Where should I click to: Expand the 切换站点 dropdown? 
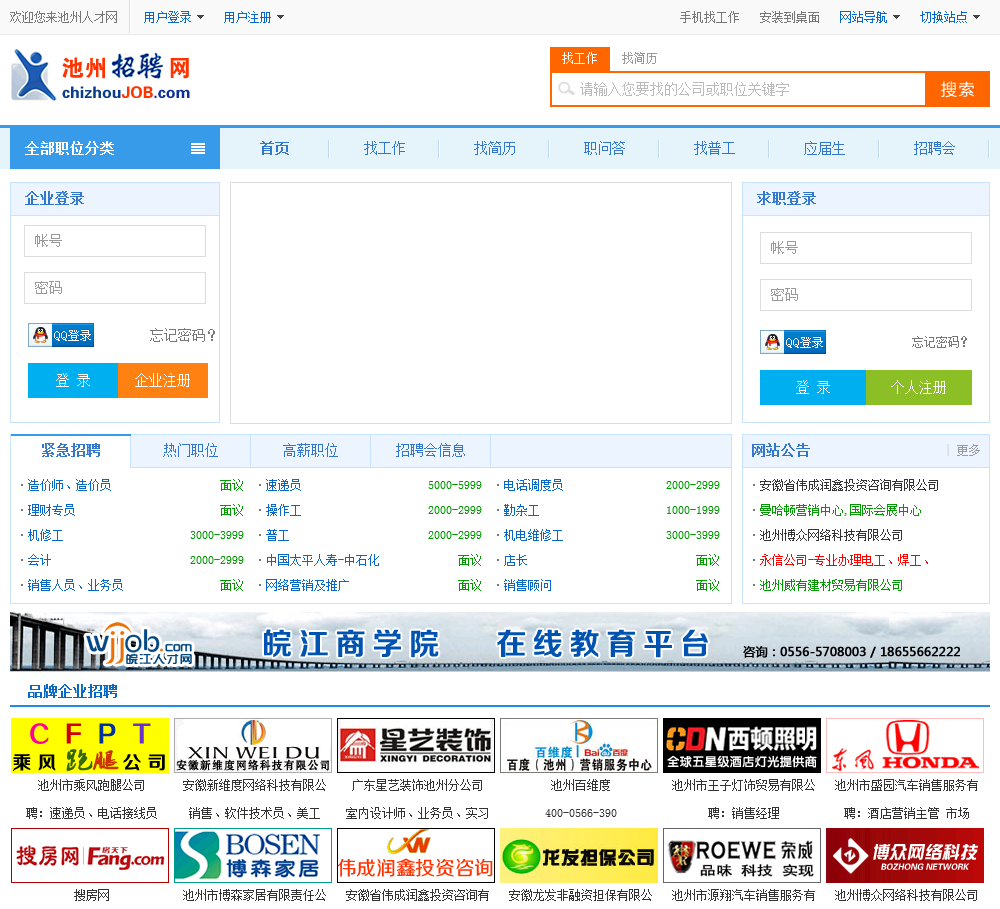point(950,17)
